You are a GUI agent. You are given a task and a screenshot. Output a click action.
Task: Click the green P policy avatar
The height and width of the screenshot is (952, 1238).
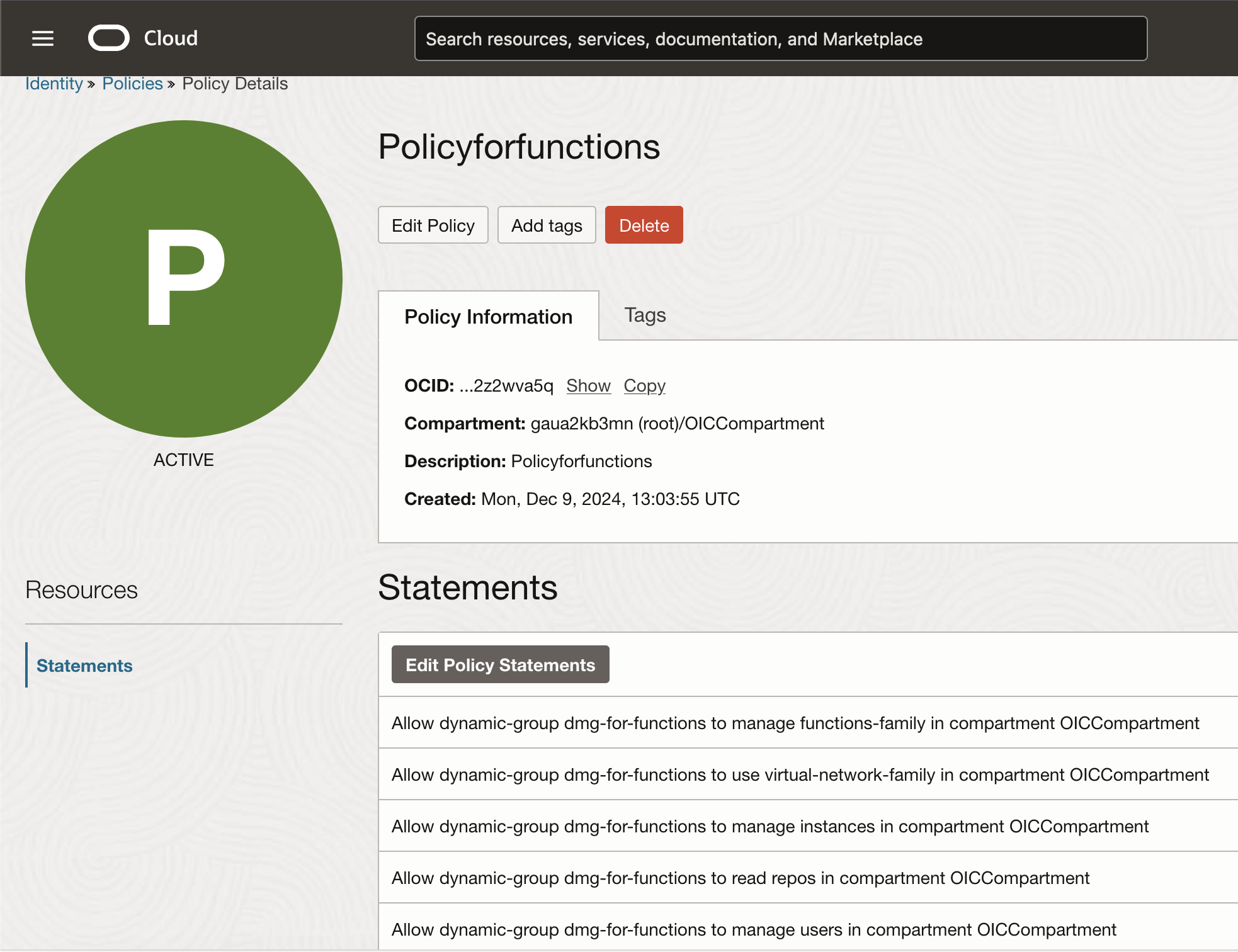(184, 278)
